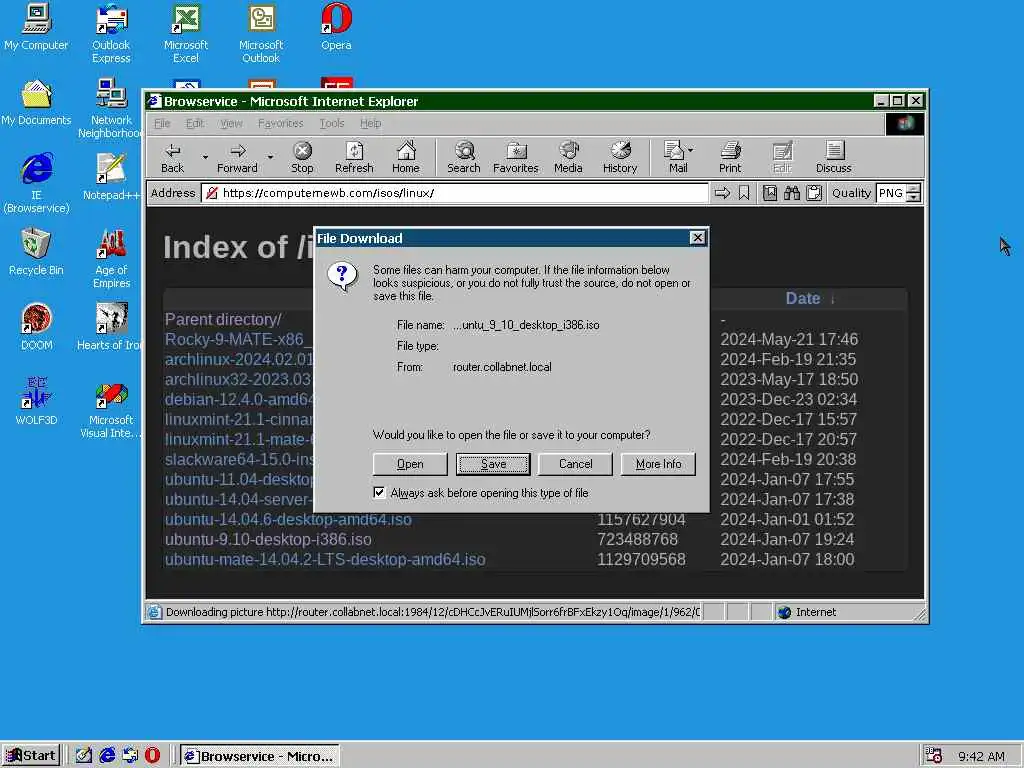Click the Internet Explorer quick launch icon
This screenshot has width=1024, height=768.
click(107, 755)
